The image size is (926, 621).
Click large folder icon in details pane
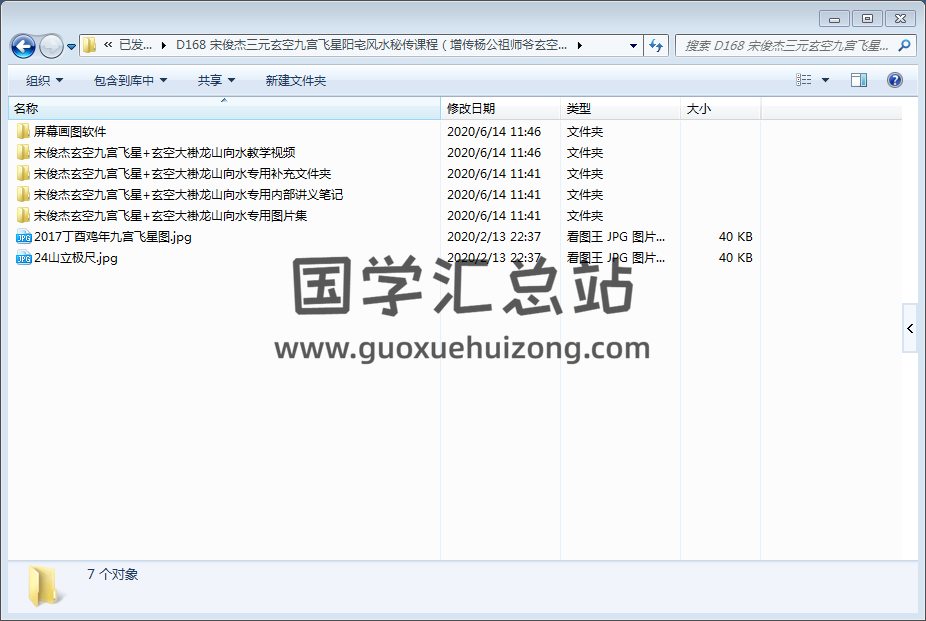pos(45,586)
